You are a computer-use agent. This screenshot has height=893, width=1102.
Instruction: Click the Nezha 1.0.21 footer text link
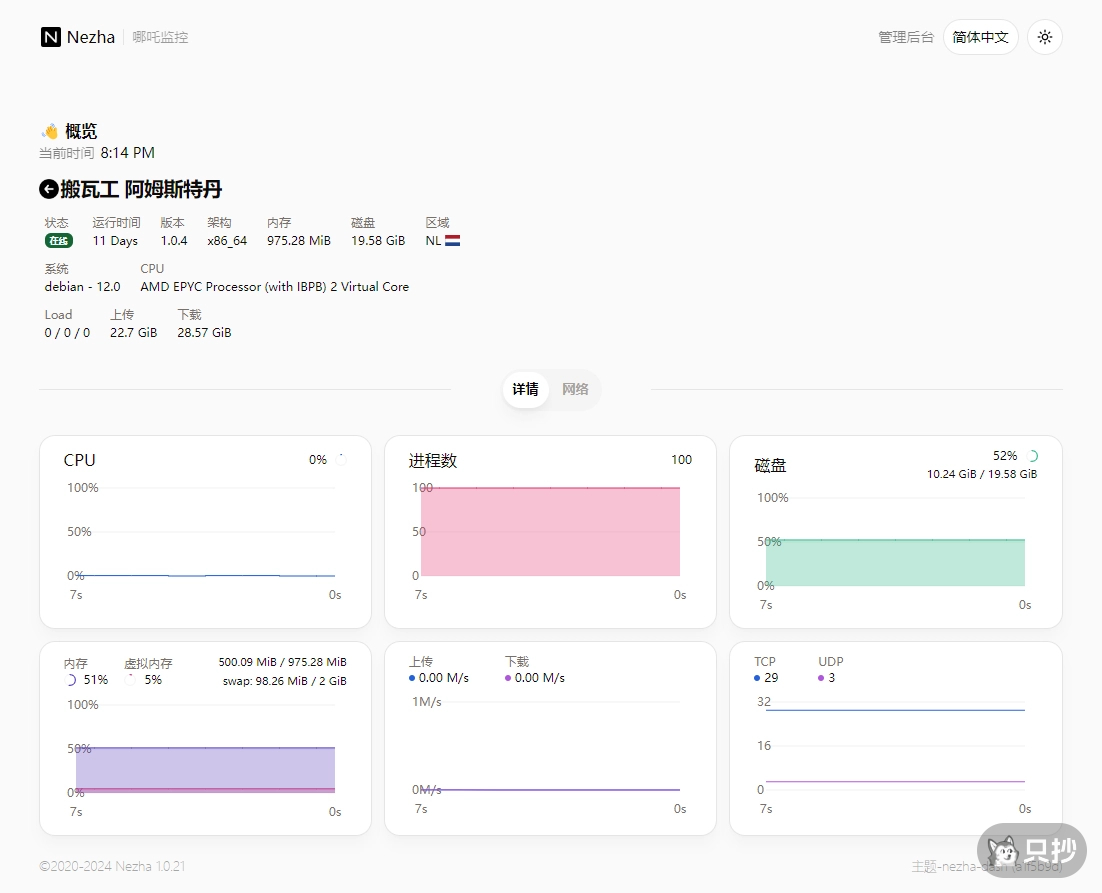point(150,866)
